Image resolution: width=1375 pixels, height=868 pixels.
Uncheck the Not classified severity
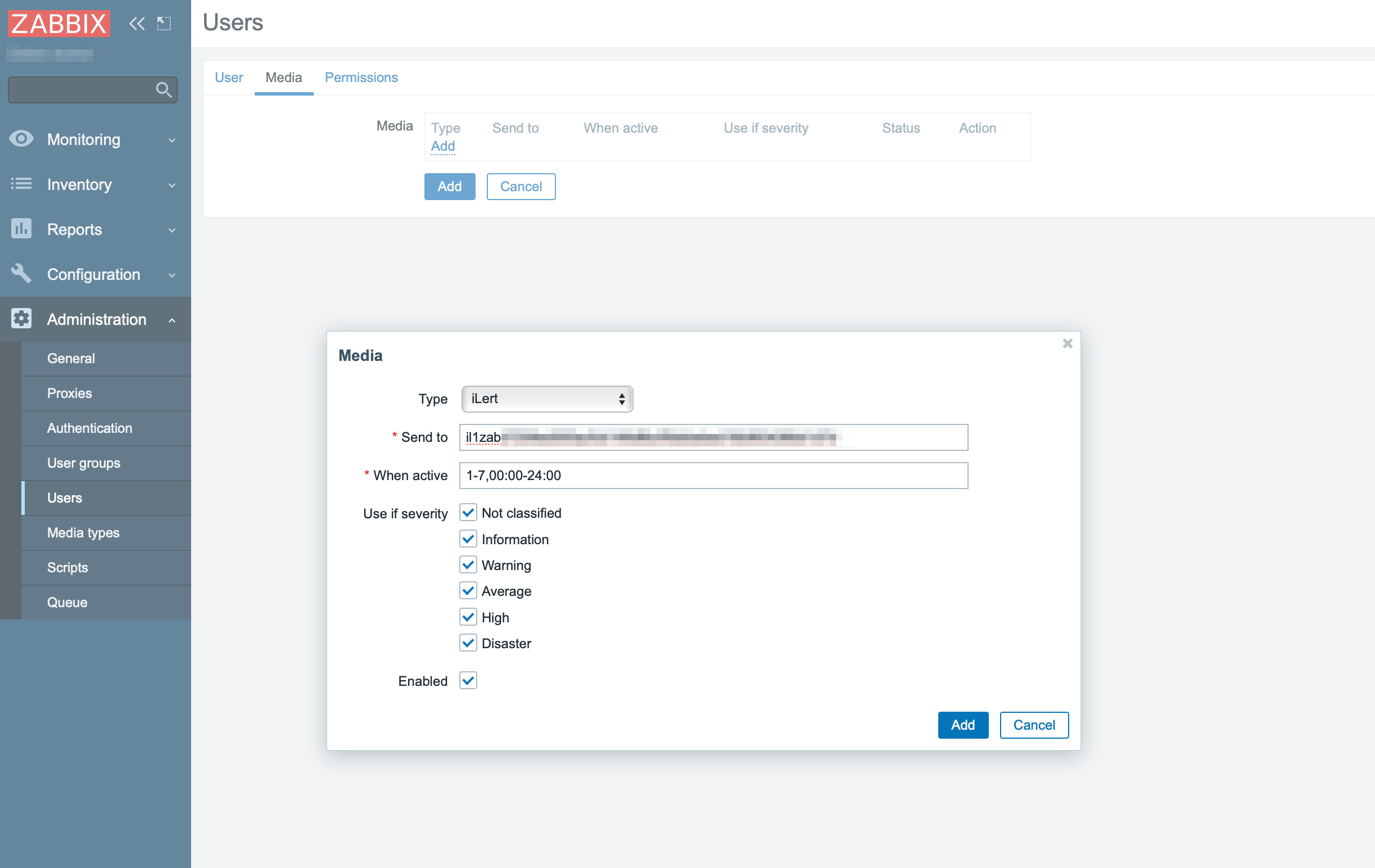coord(468,513)
